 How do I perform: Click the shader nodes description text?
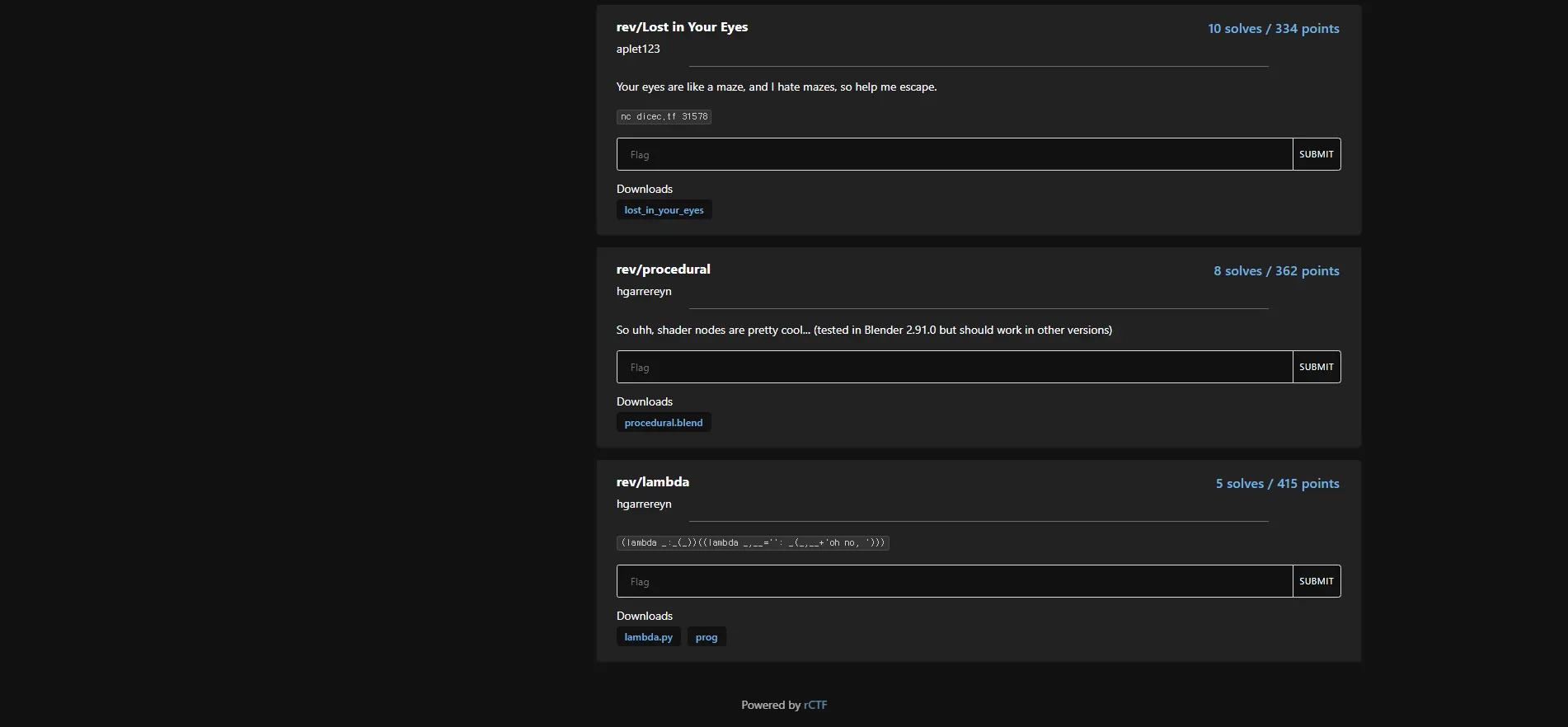[864, 331]
